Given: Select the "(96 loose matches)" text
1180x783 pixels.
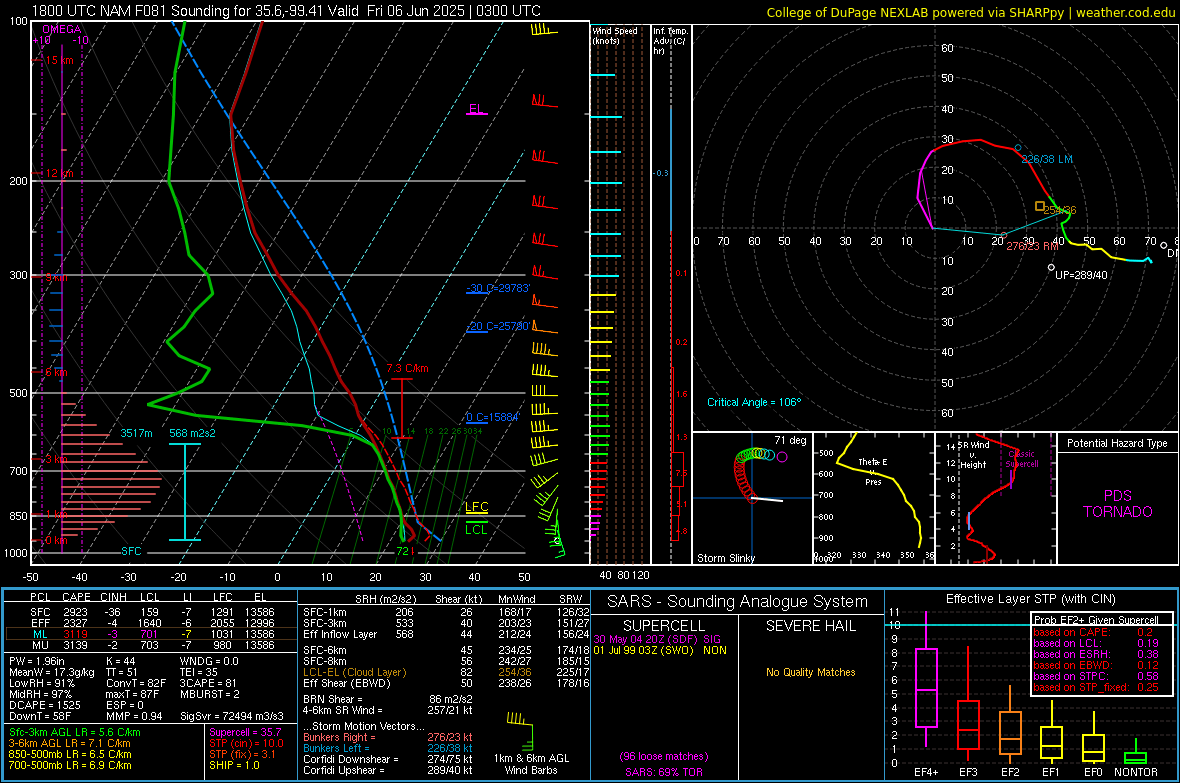Looking at the screenshot, I should pos(664,757).
